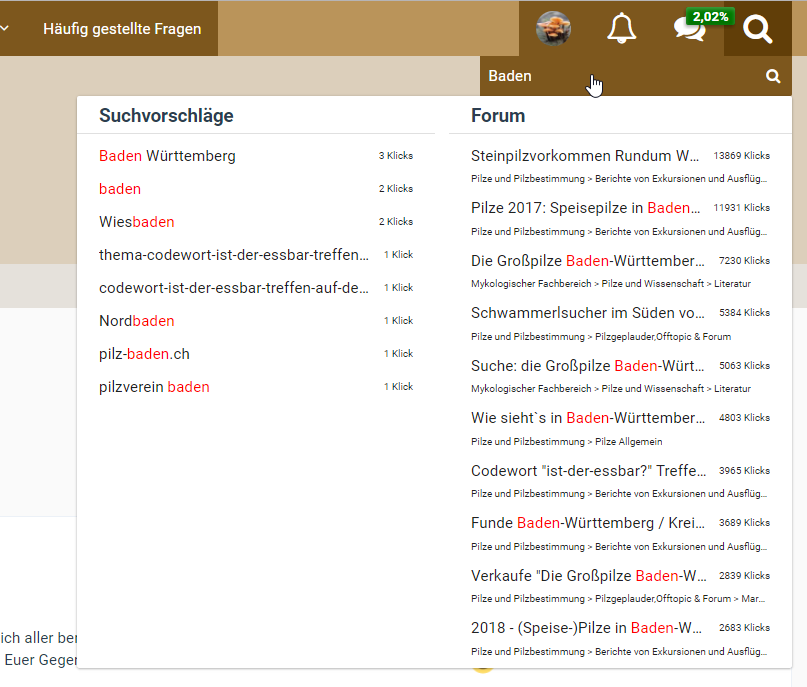Expand the dropdown chevron left of Häufig
The height and width of the screenshot is (687, 807).
(x=5, y=29)
